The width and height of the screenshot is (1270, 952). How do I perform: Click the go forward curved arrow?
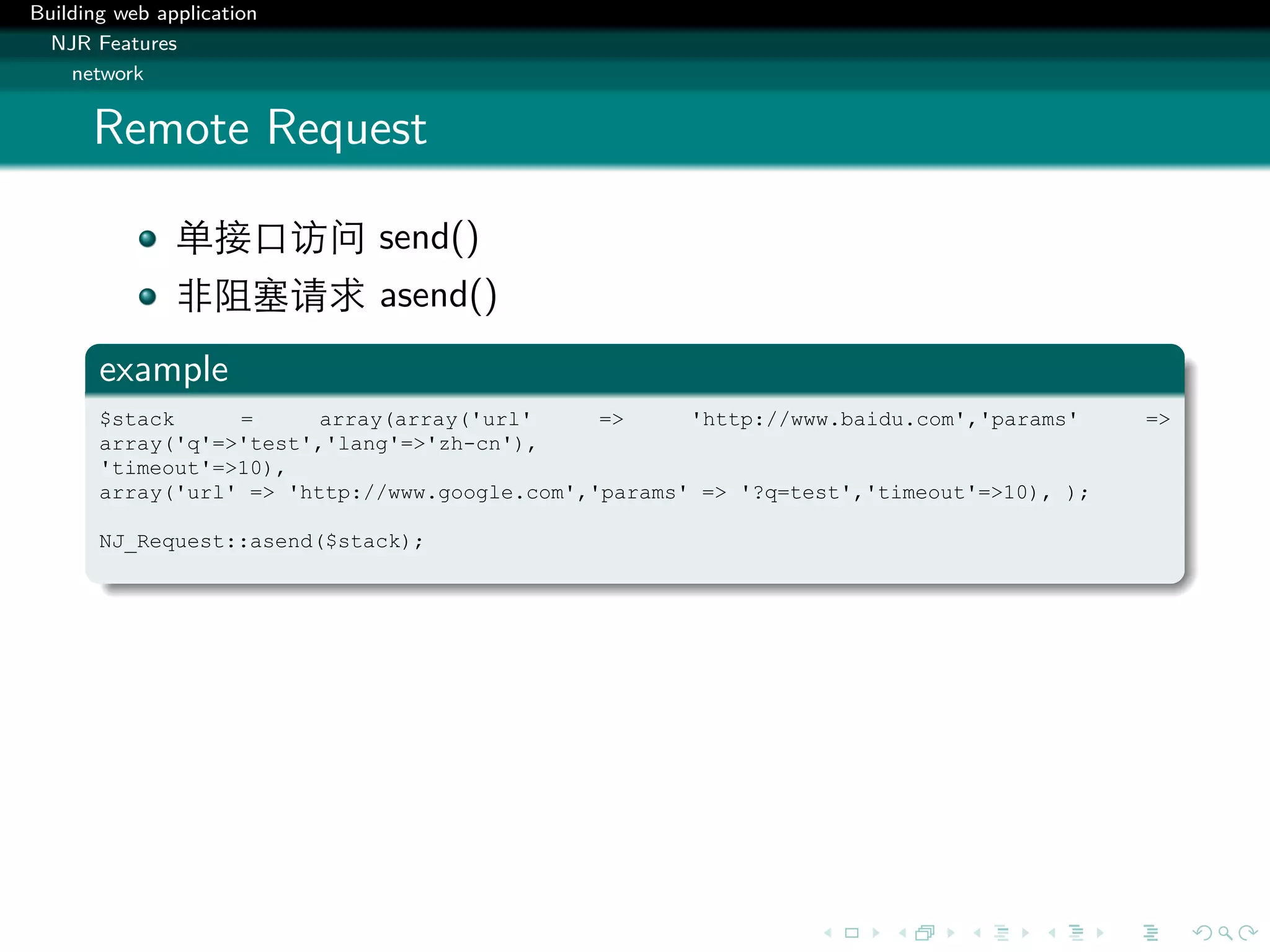(x=1248, y=933)
